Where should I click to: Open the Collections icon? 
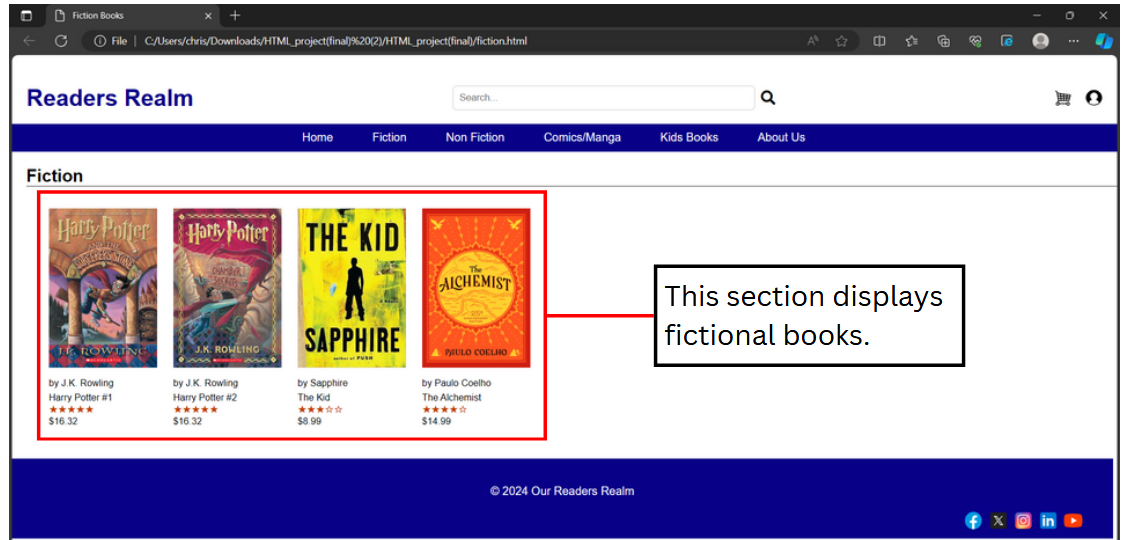point(943,41)
